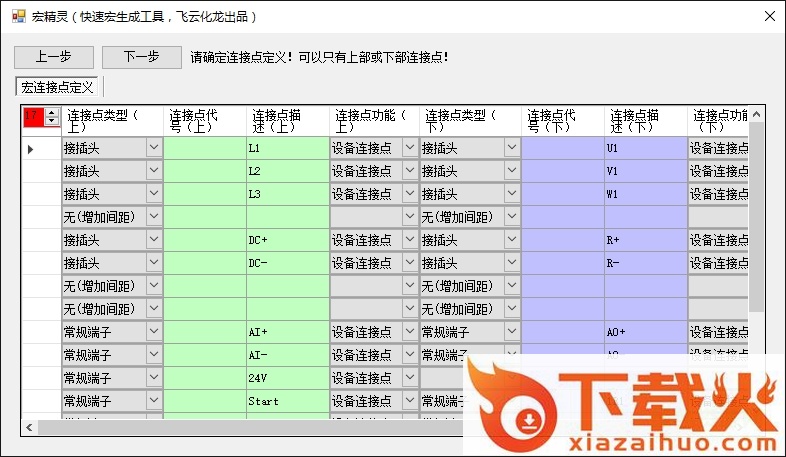Open 连接点类型(下) dropdown in U1 row
The image size is (786, 457).
pyautogui.click(x=512, y=148)
